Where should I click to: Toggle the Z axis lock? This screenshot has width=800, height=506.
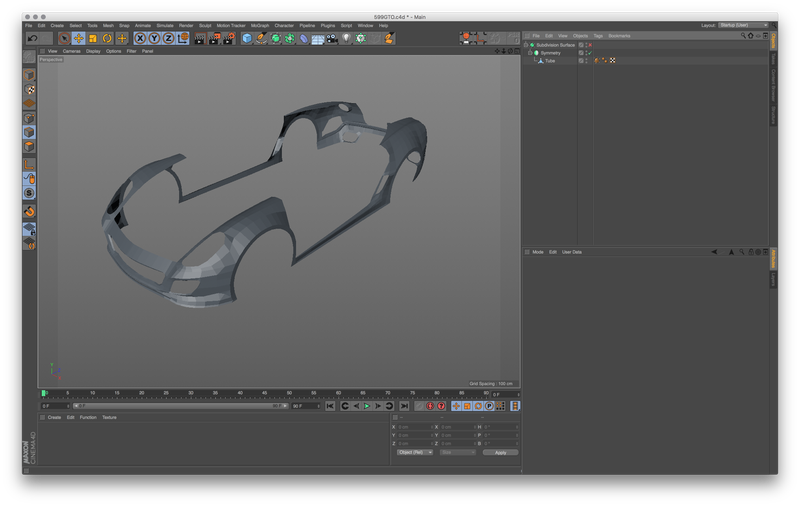point(168,38)
